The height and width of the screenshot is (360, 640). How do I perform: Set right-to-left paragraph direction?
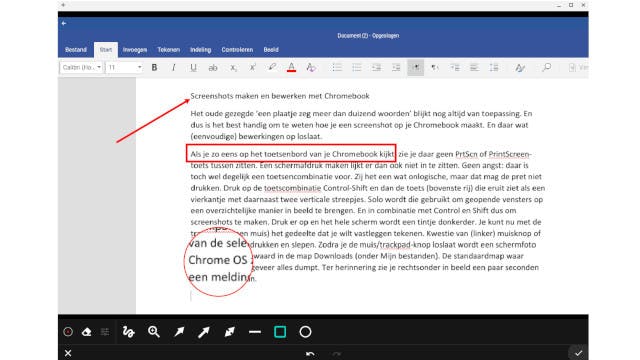(435, 68)
